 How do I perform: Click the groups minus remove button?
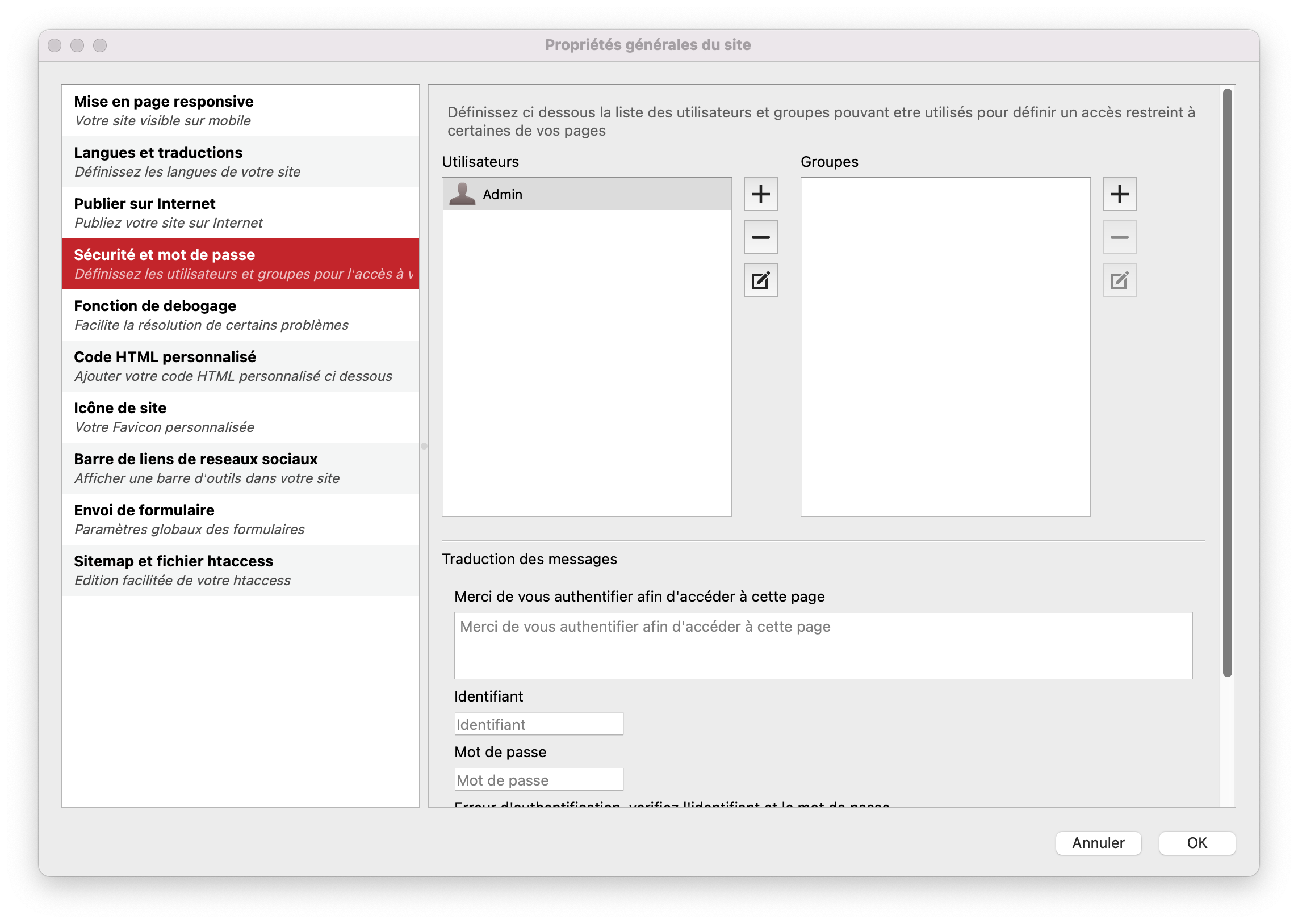tap(1119, 237)
